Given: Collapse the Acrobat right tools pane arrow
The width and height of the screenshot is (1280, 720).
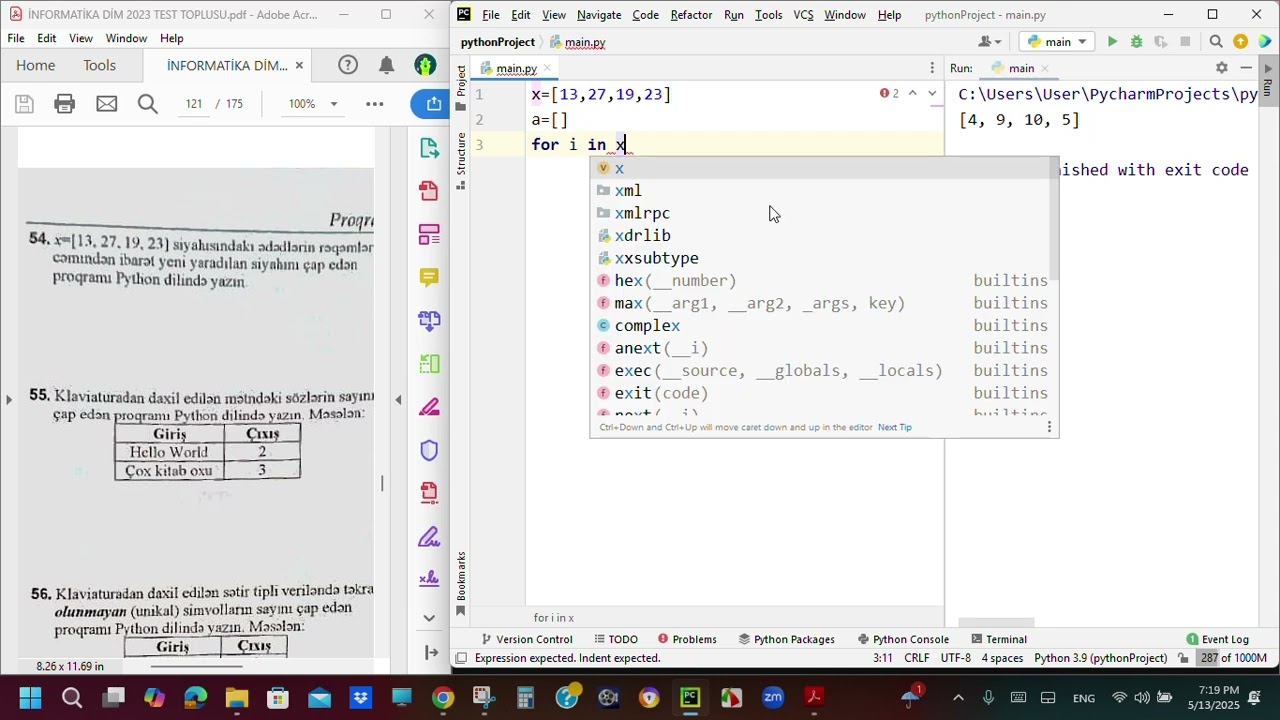Looking at the screenshot, I should click(398, 400).
